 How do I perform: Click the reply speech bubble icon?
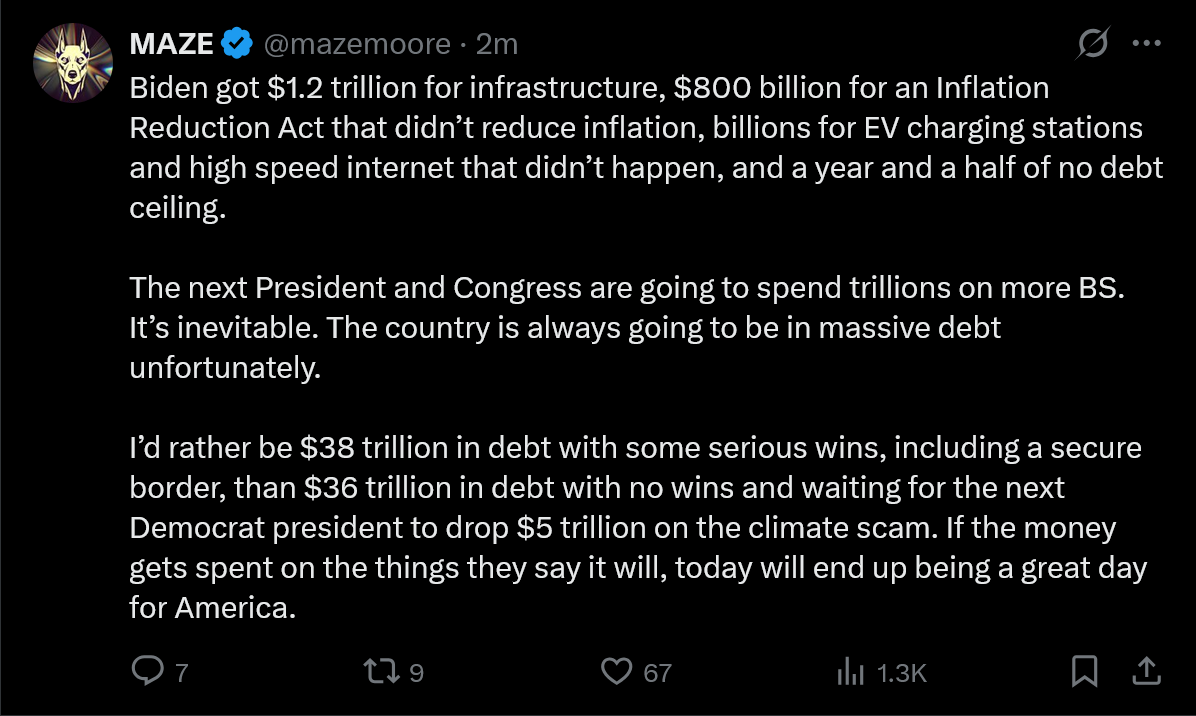147,671
